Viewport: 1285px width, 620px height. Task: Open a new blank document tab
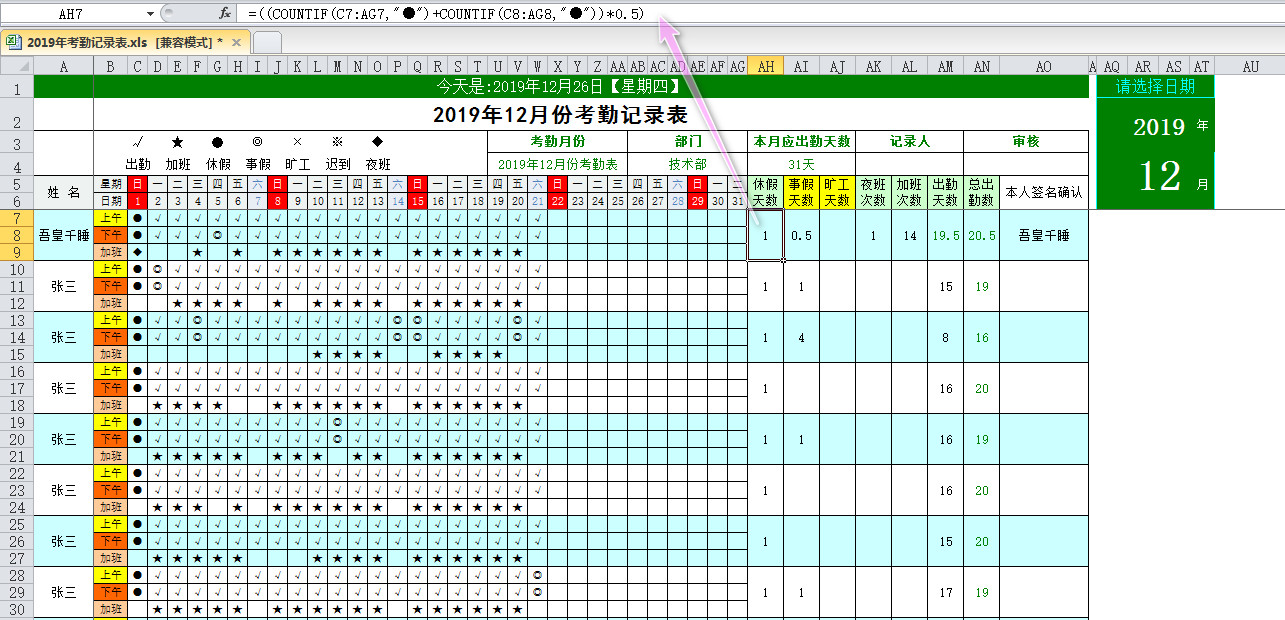pyautogui.click(x=267, y=42)
